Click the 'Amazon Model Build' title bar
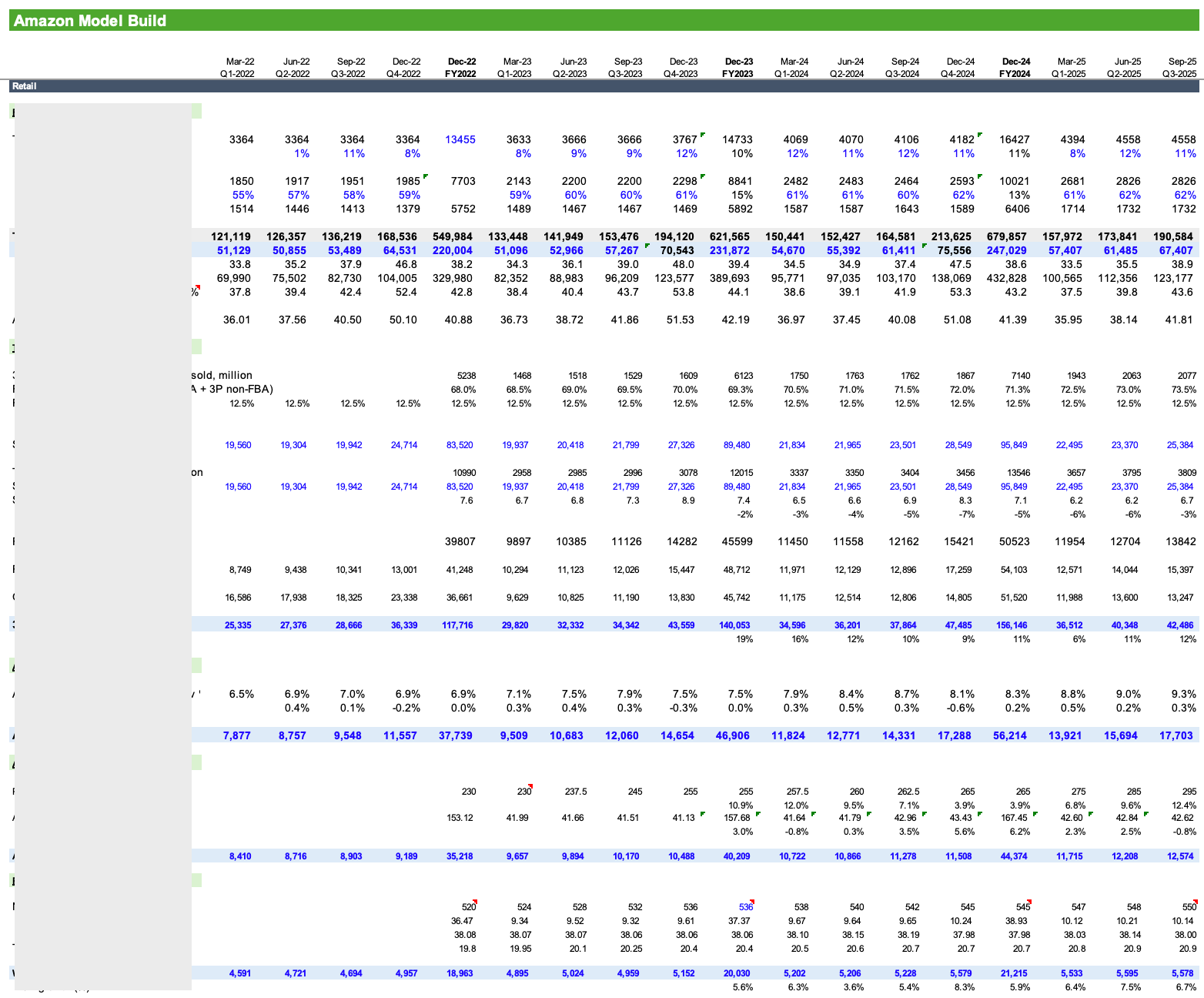The image size is (1204, 998). (604, 21)
